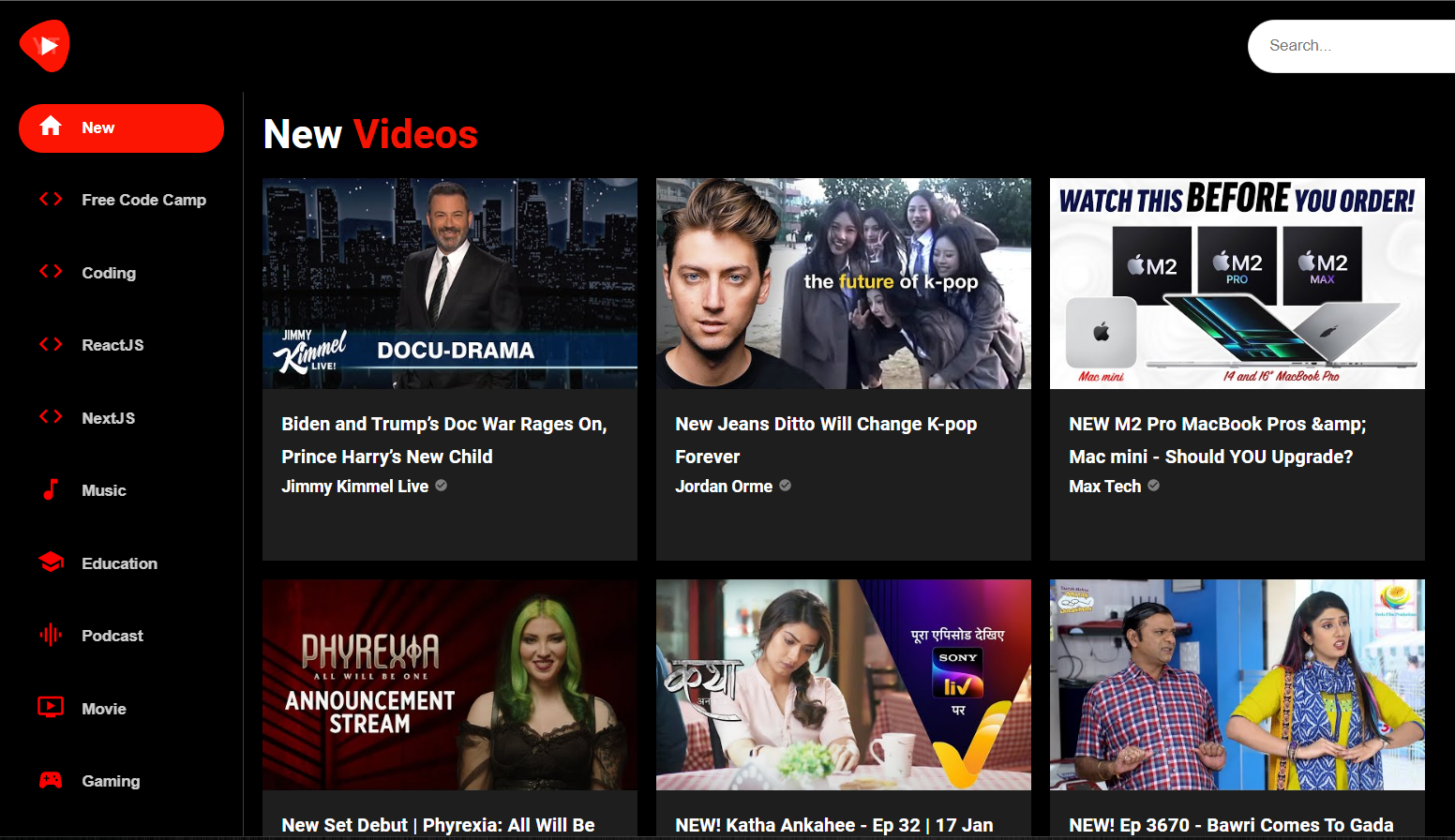Open Biden and Trump's Doc War title
Viewport: 1455px width, 840px height.
(444, 441)
